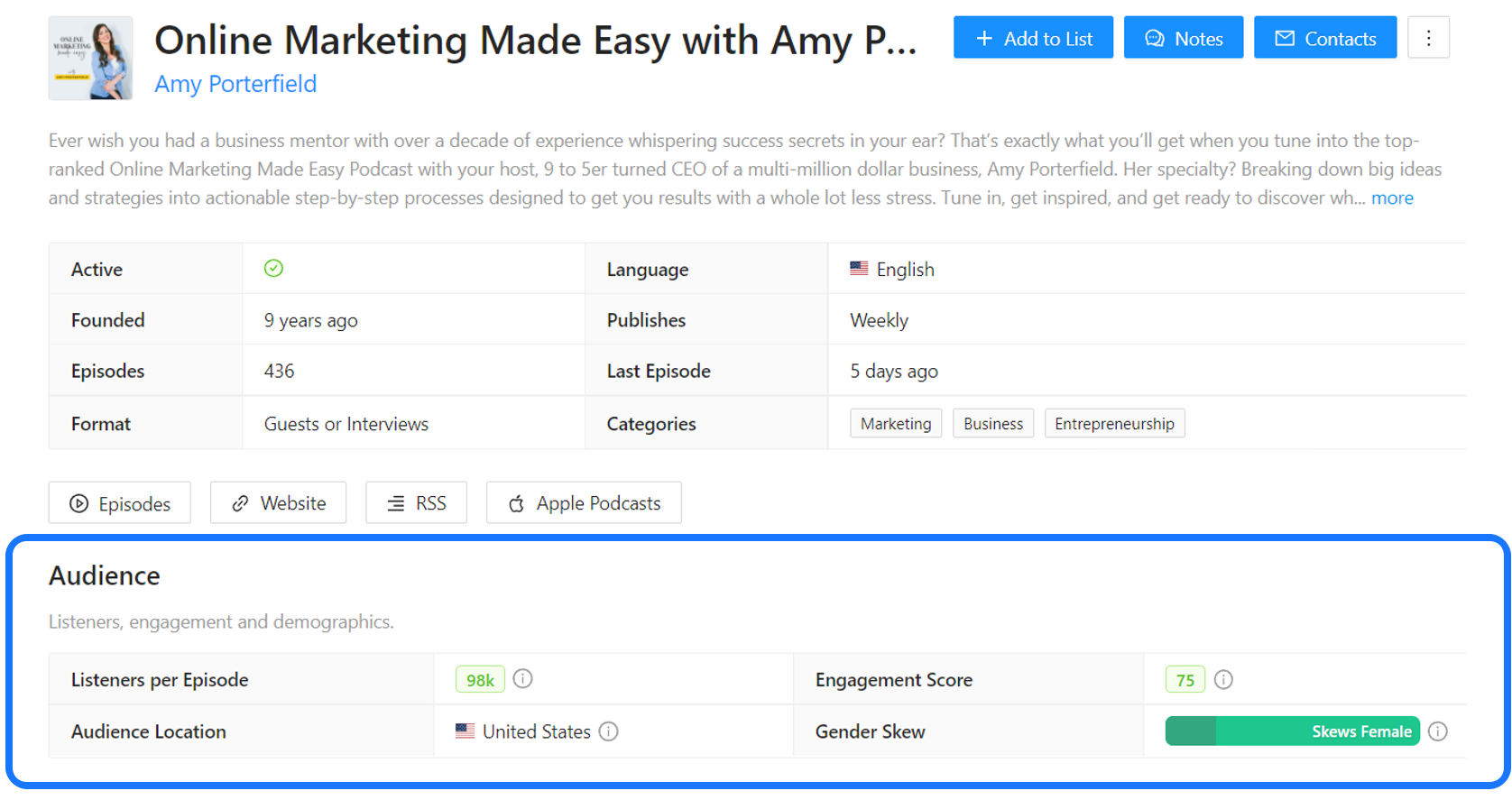This screenshot has height=809, width=1512.
Task: Click info icon beside United States
Action: [609, 731]
